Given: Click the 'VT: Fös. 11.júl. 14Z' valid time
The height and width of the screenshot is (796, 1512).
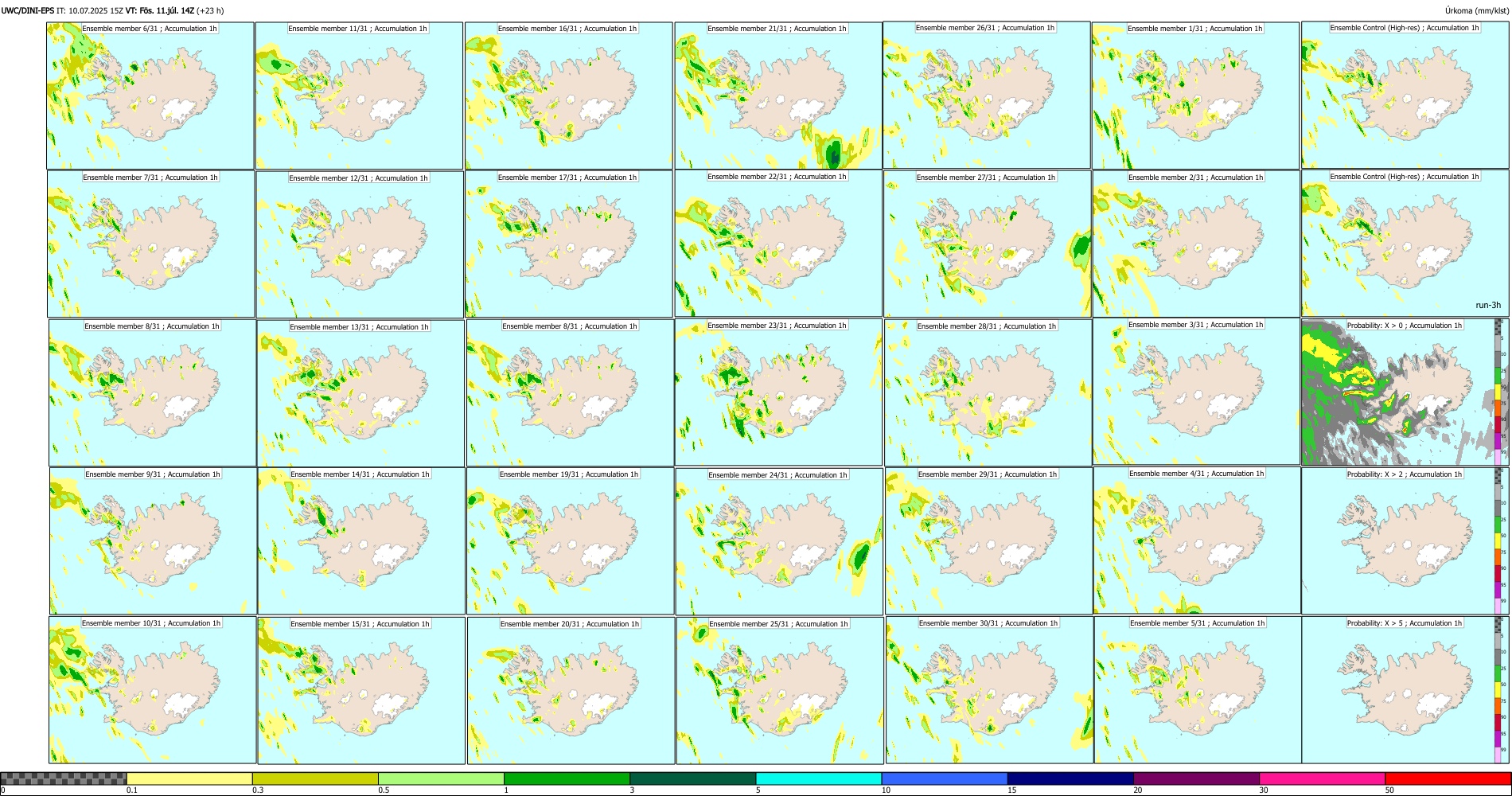Looking at the screenshot, I should coord(160,11).
